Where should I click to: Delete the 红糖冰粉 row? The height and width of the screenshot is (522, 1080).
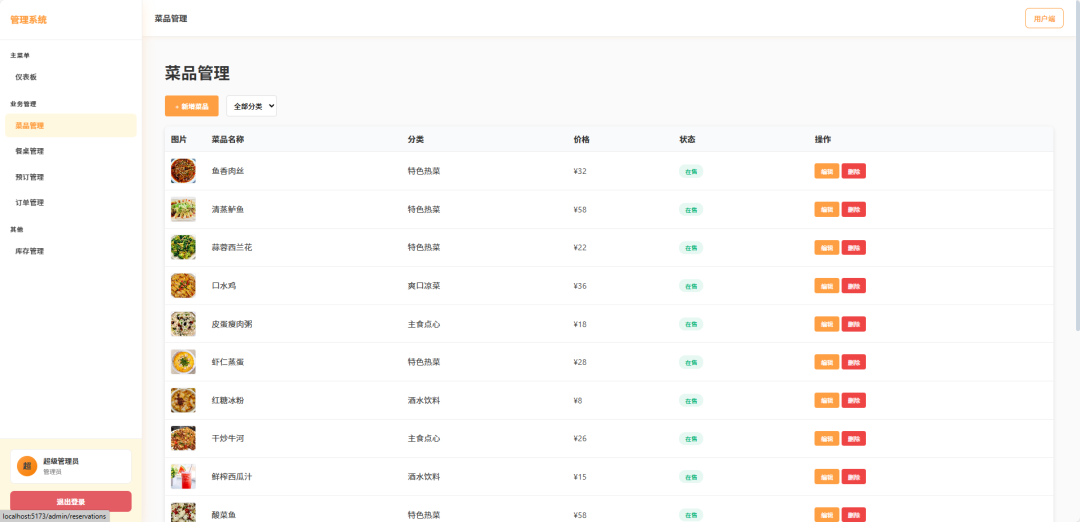pos(853,400)
